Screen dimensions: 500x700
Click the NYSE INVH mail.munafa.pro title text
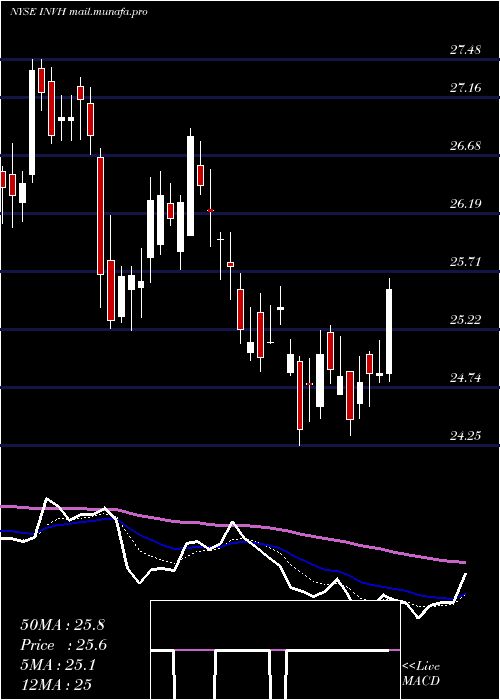79,12
